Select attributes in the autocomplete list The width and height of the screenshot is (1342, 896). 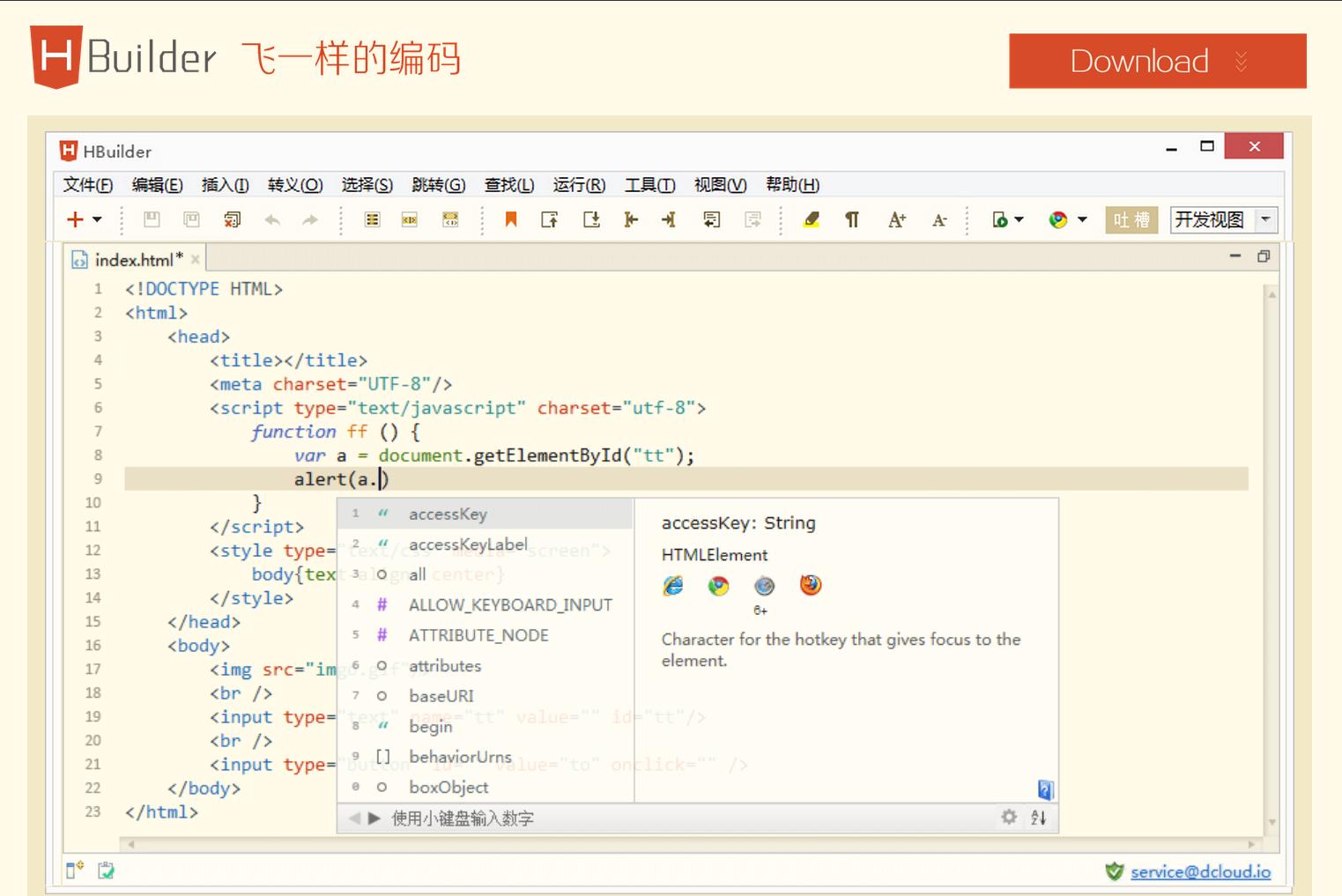tap(445, 666)
